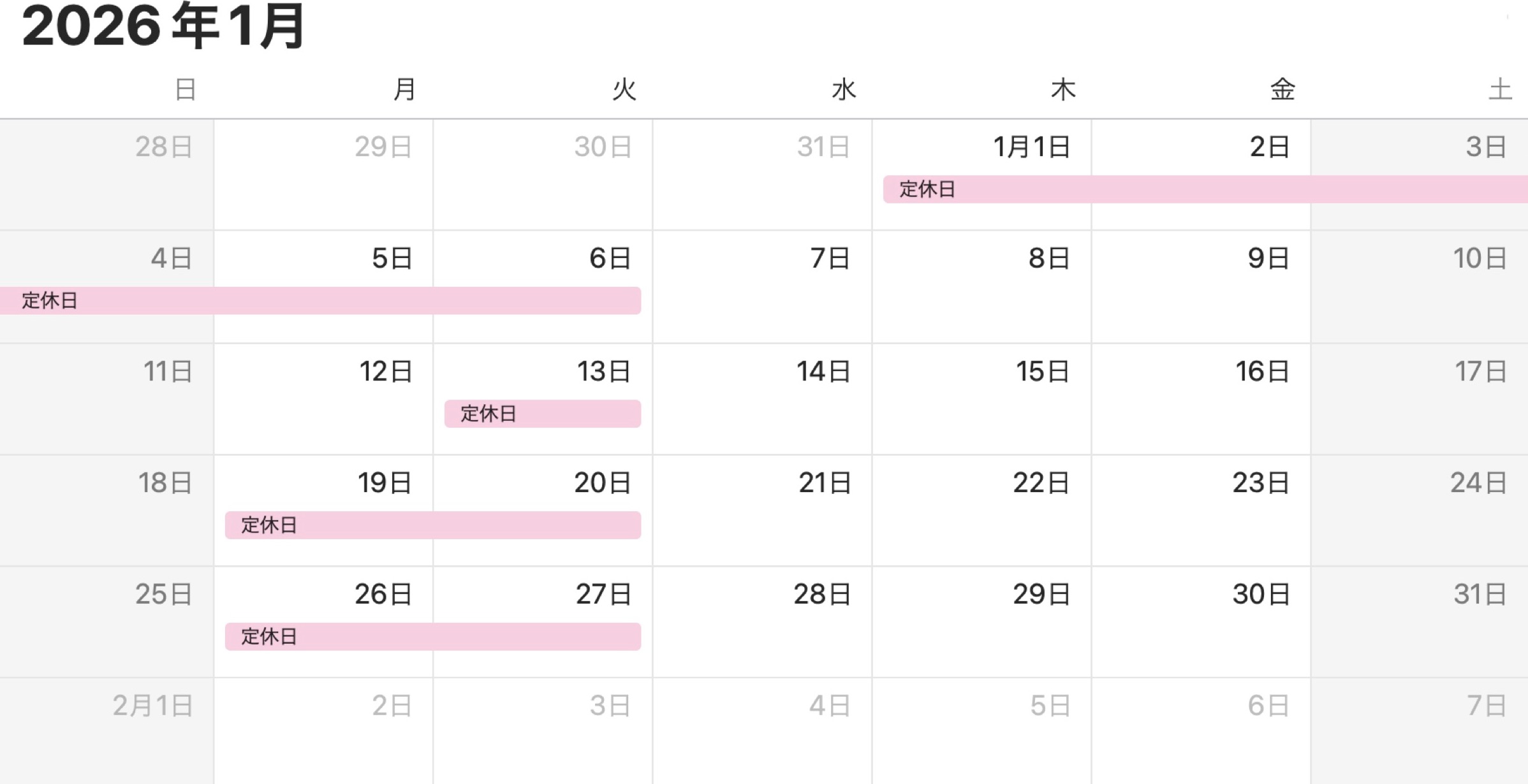This screenshot has width=1528, height=784.
Task: Click the February 5 day cell
Action: (981, 739)
